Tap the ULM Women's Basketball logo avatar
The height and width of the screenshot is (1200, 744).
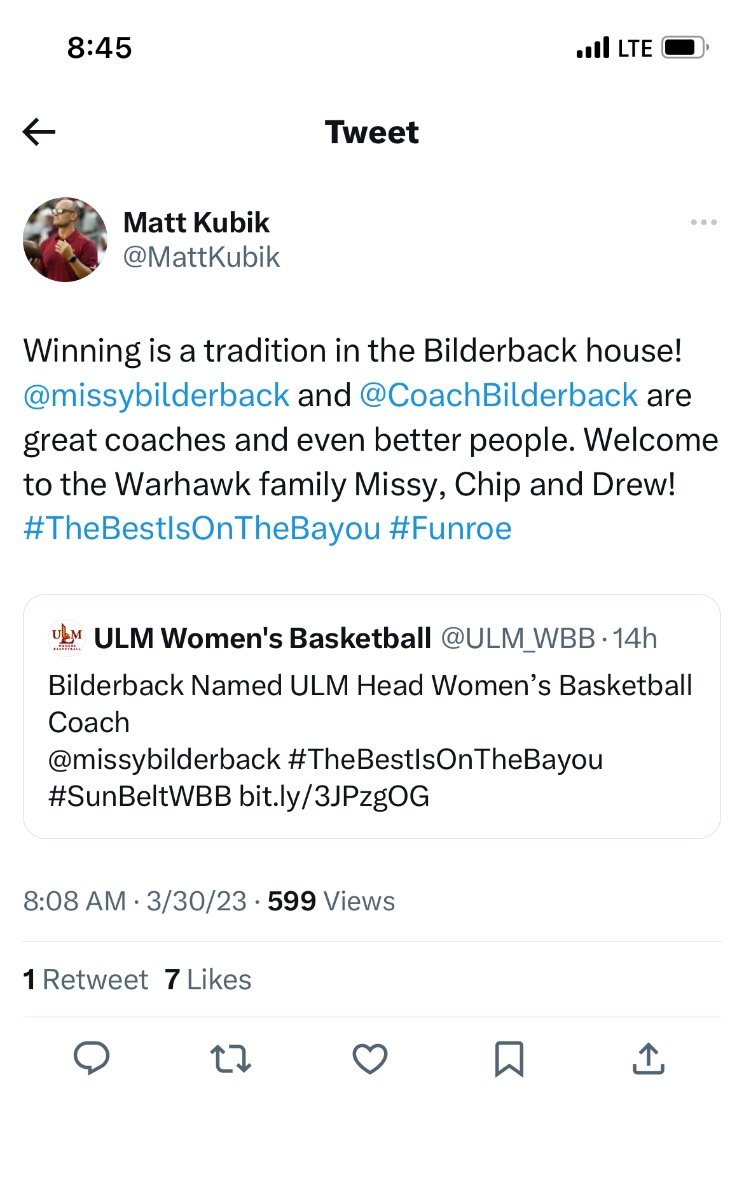[66, 637]
